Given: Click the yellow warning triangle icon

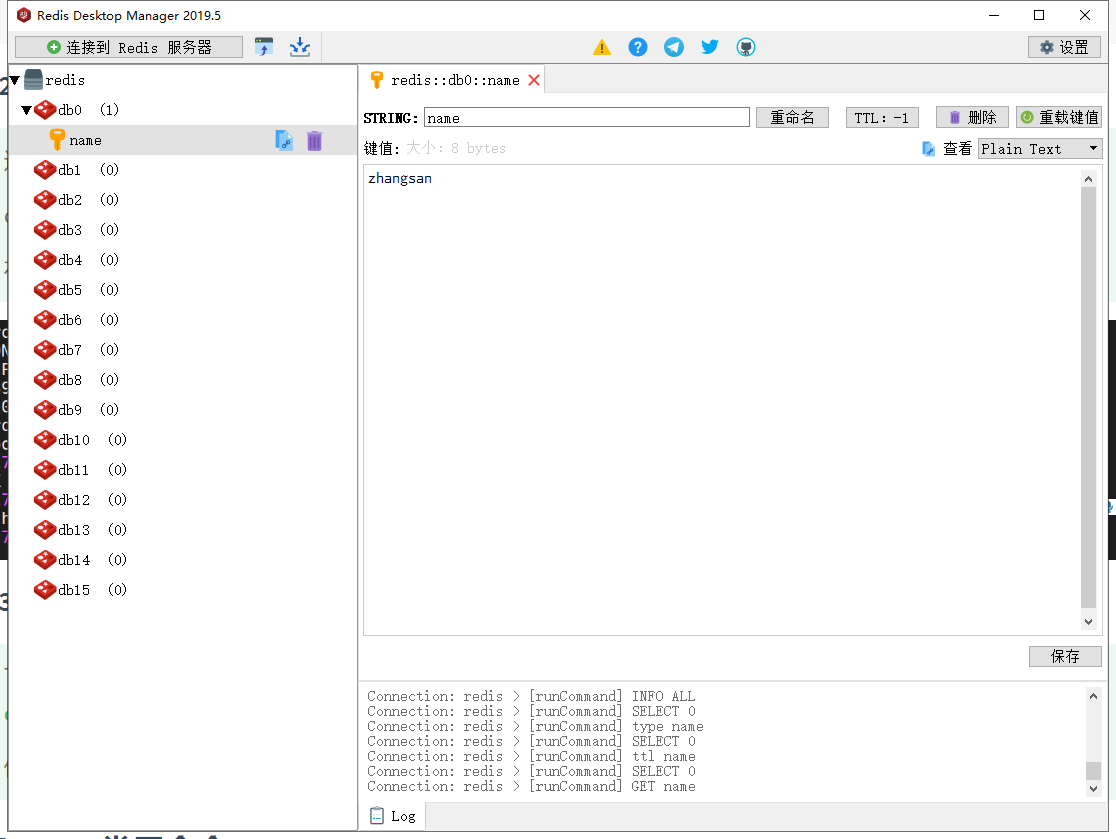Looking at the screenshot, I should [601, 46].
